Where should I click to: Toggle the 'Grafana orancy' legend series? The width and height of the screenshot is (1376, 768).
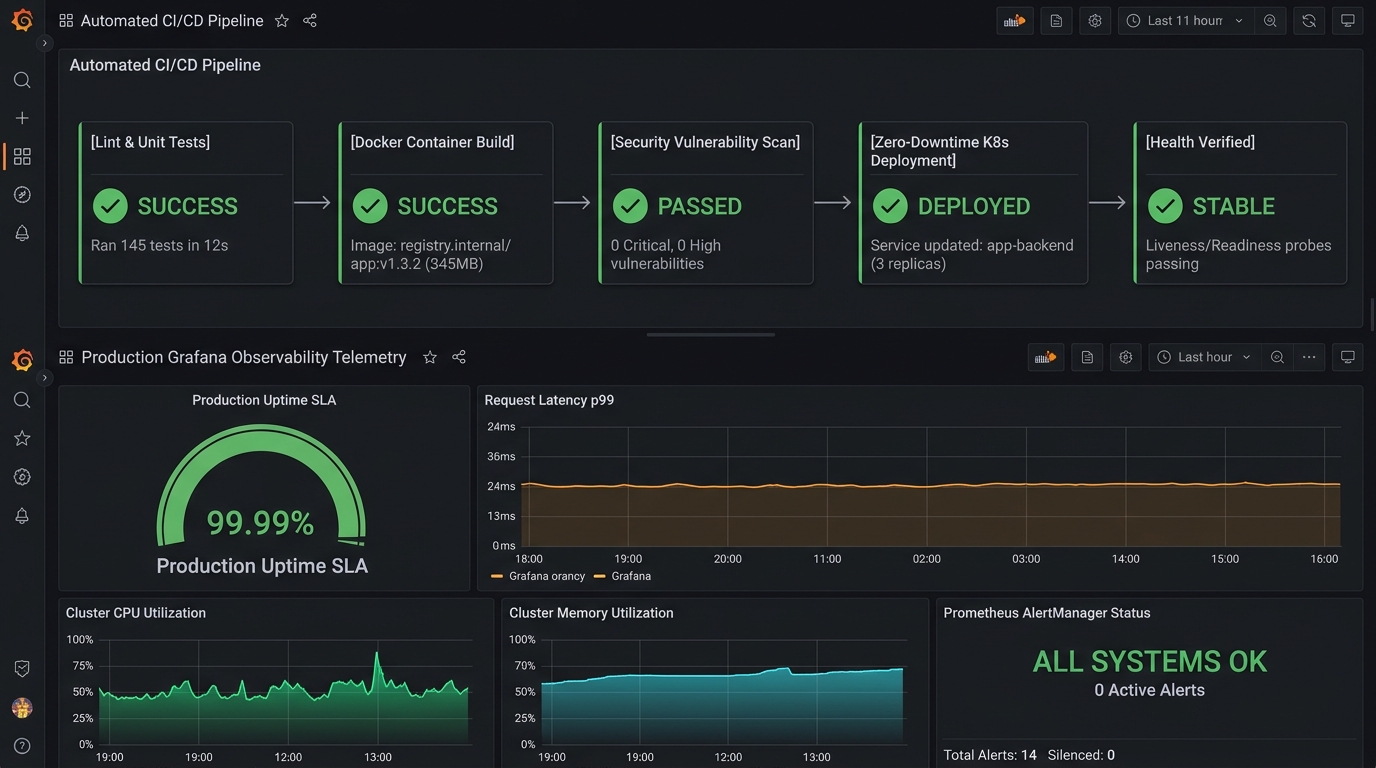[538, 576]
